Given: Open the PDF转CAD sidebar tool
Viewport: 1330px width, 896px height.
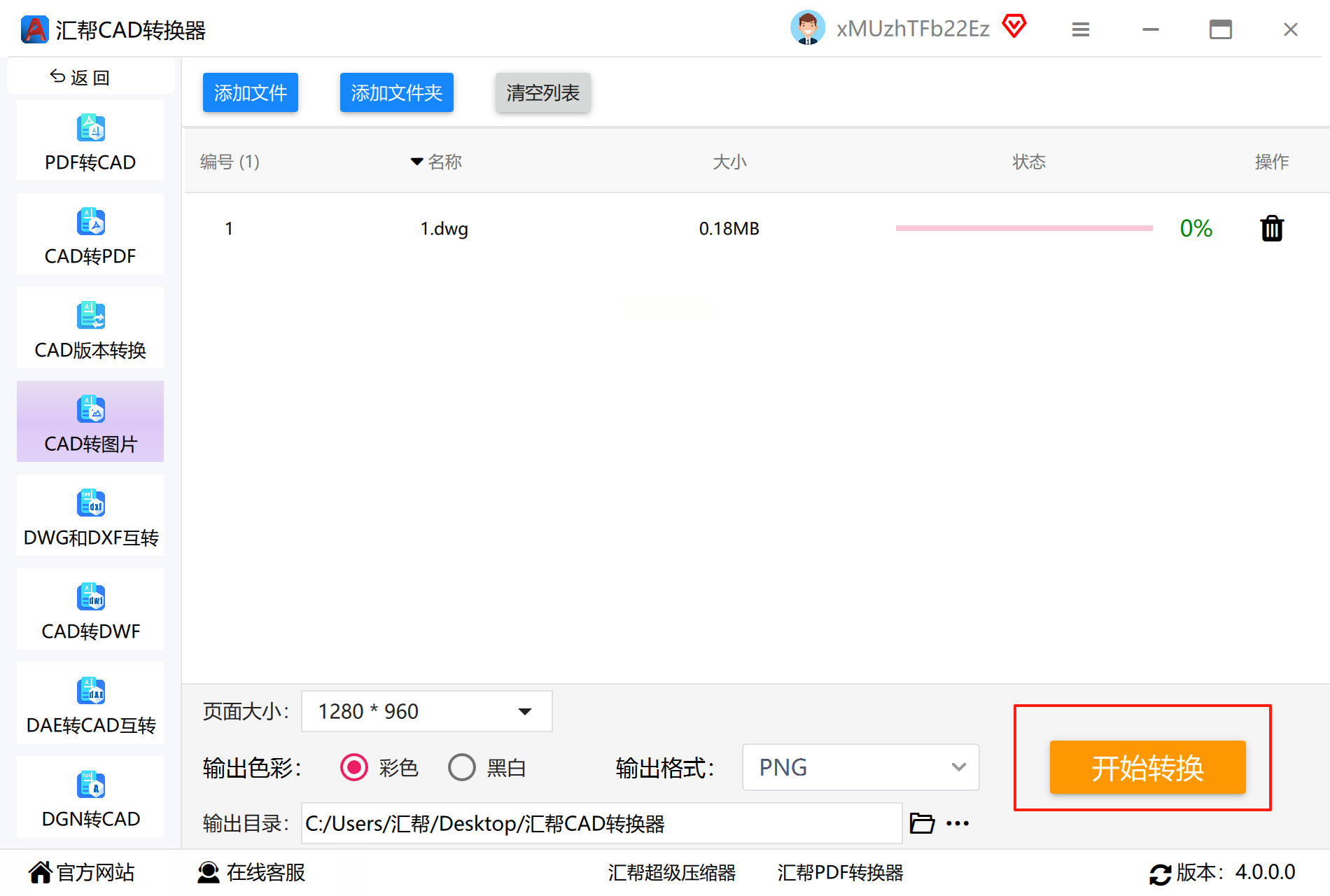Looking at the screenshot, I should [90, 141].
